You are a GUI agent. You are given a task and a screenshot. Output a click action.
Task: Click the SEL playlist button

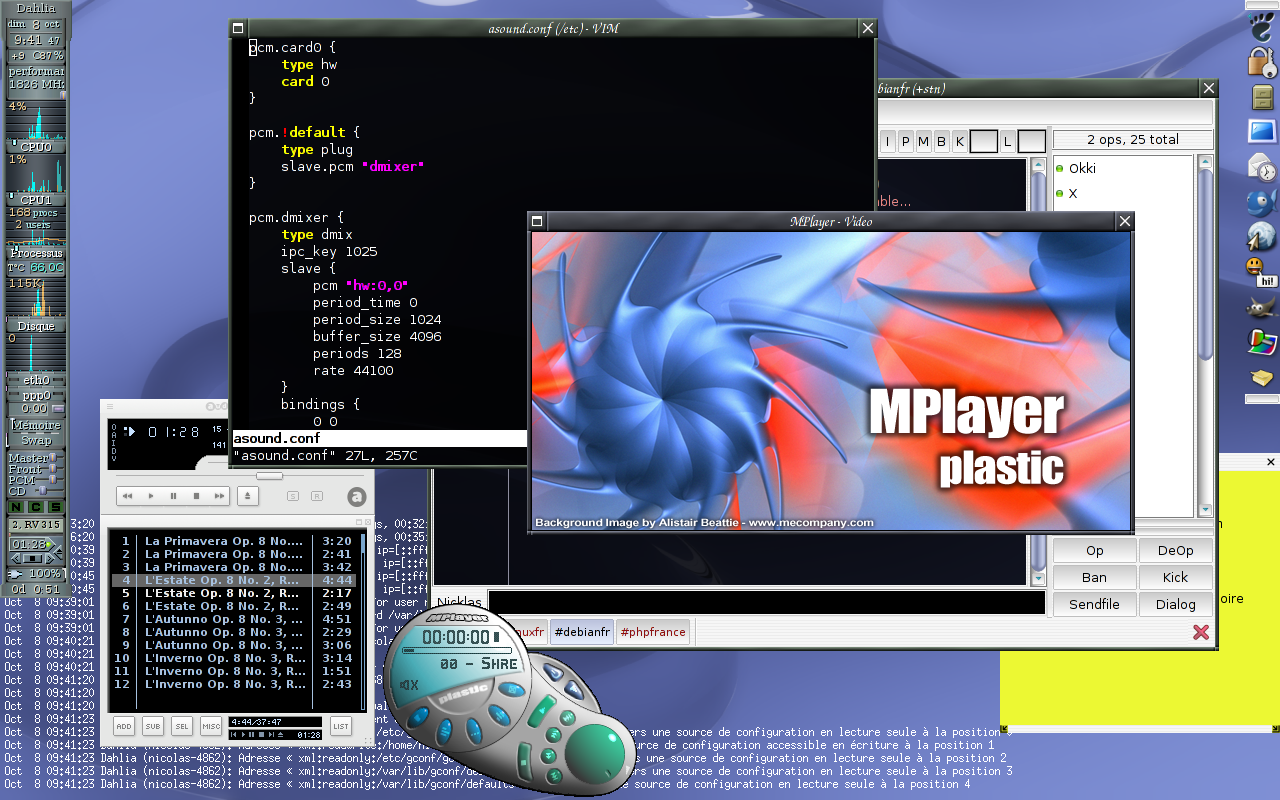click(x=181, y=726)
